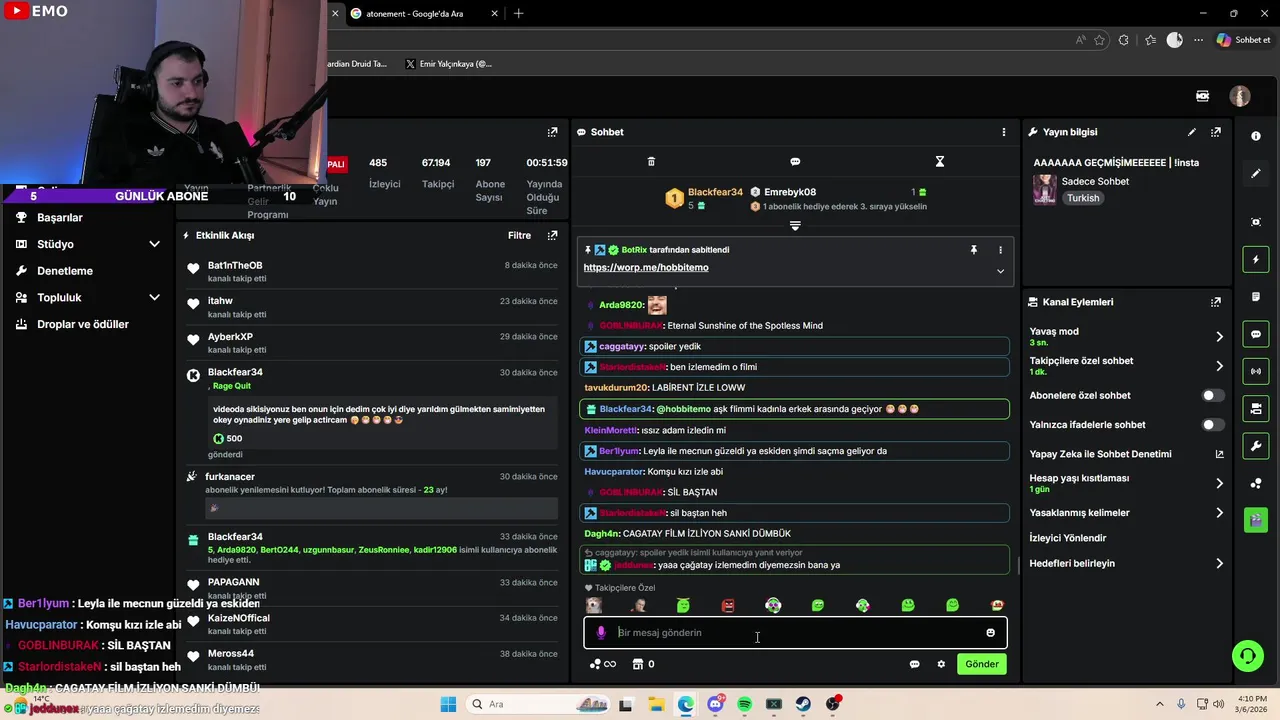
Task: Expand Yasaklanmış kelimeler arrow
Action: [1219, 513]
